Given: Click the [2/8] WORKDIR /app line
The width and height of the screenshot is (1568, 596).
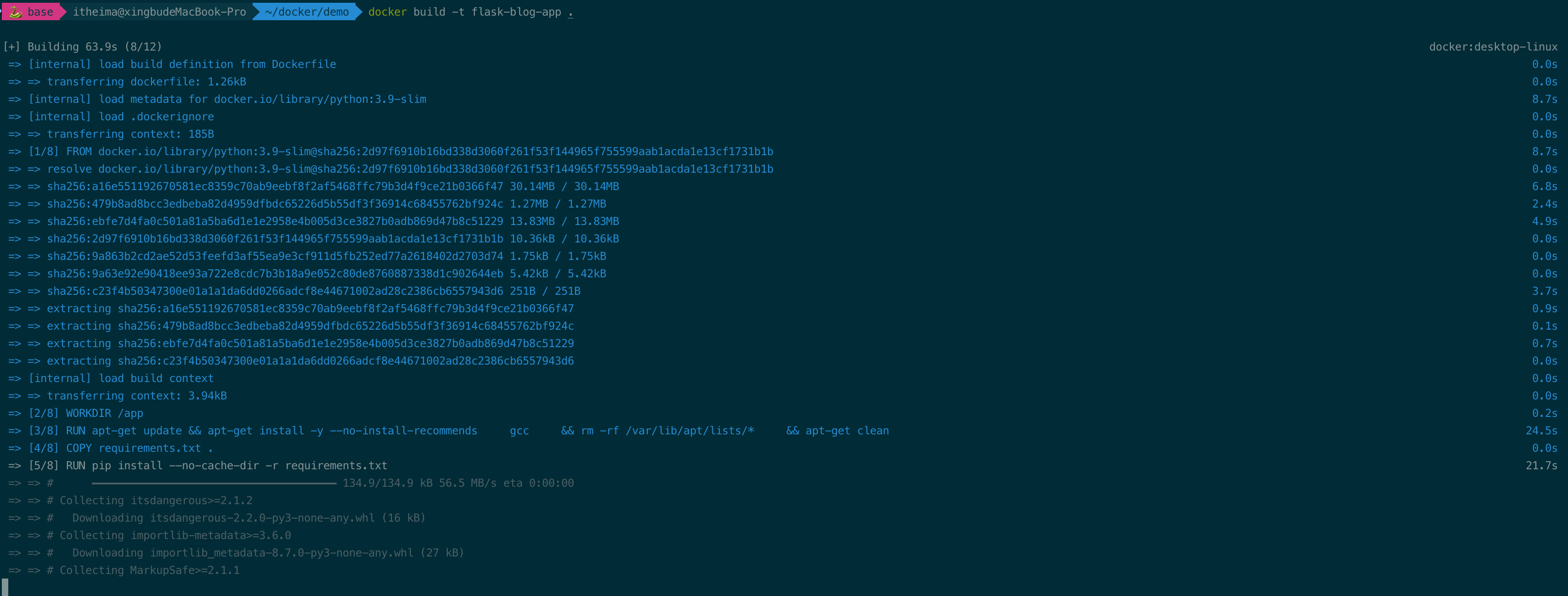Looking at the screenshot, I should (x=86, y=413).
